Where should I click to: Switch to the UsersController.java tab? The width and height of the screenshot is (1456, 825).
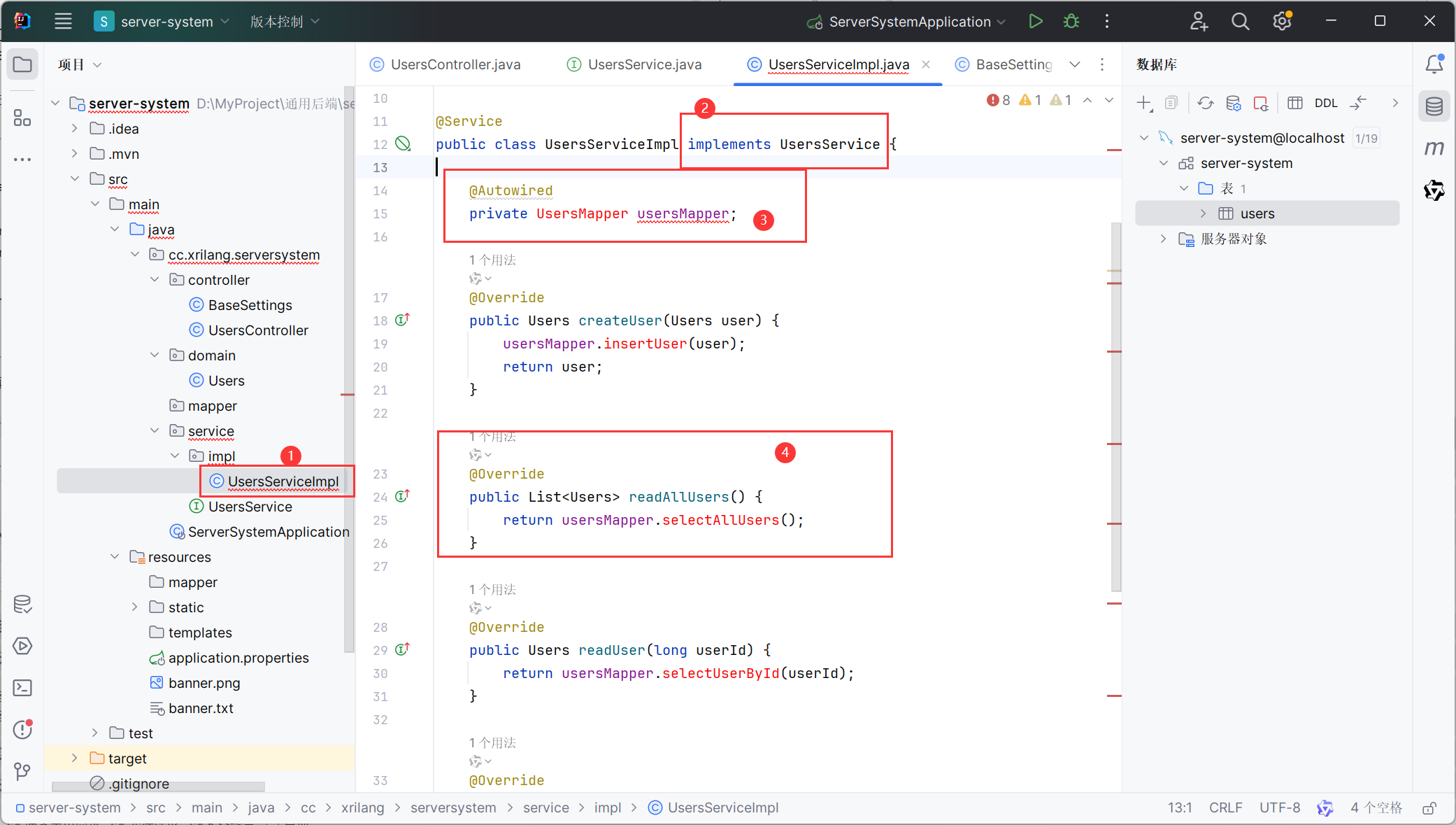(x=455, y=64)
